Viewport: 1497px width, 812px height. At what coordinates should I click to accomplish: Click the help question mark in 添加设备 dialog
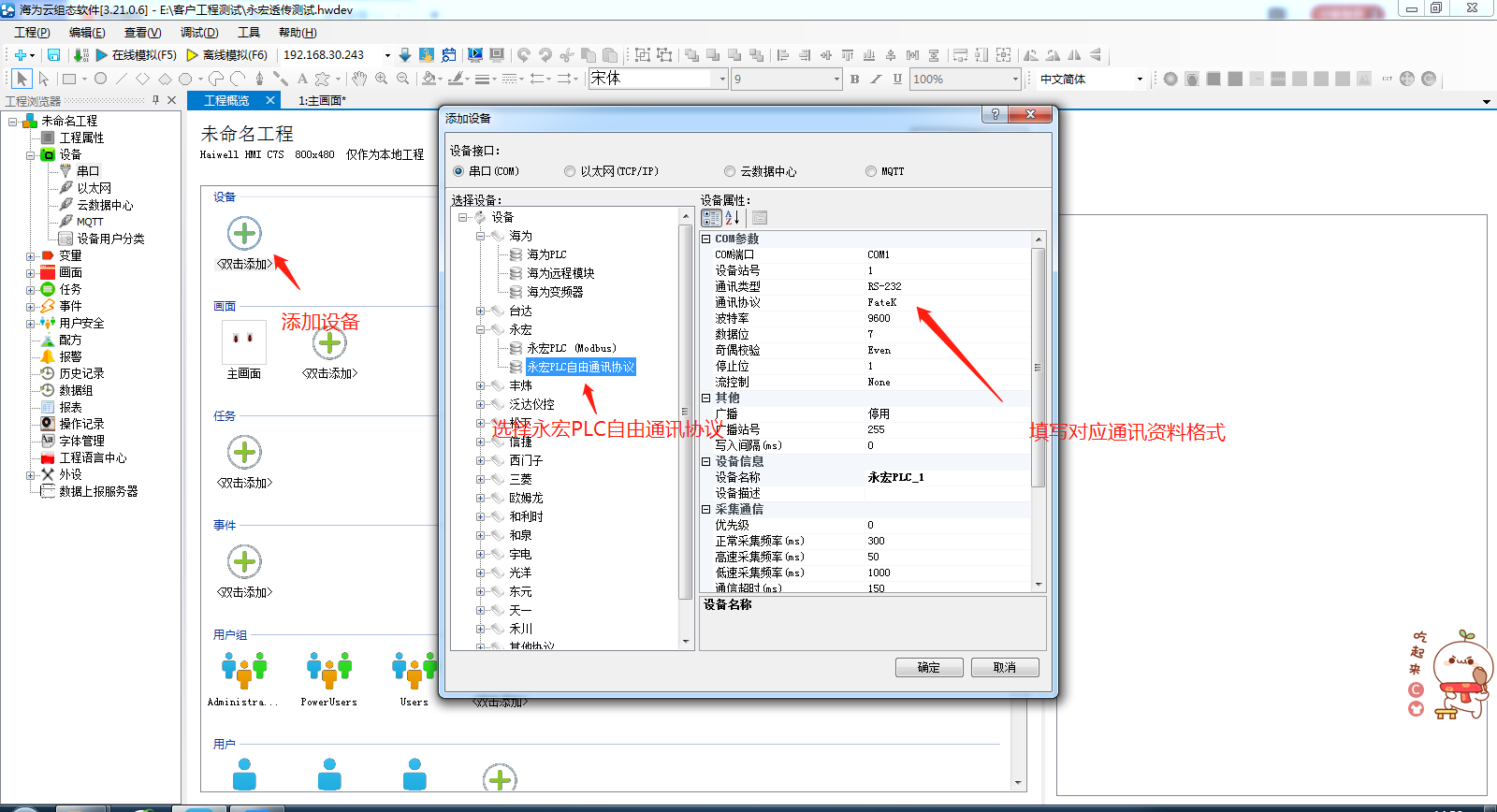(995, 114)
